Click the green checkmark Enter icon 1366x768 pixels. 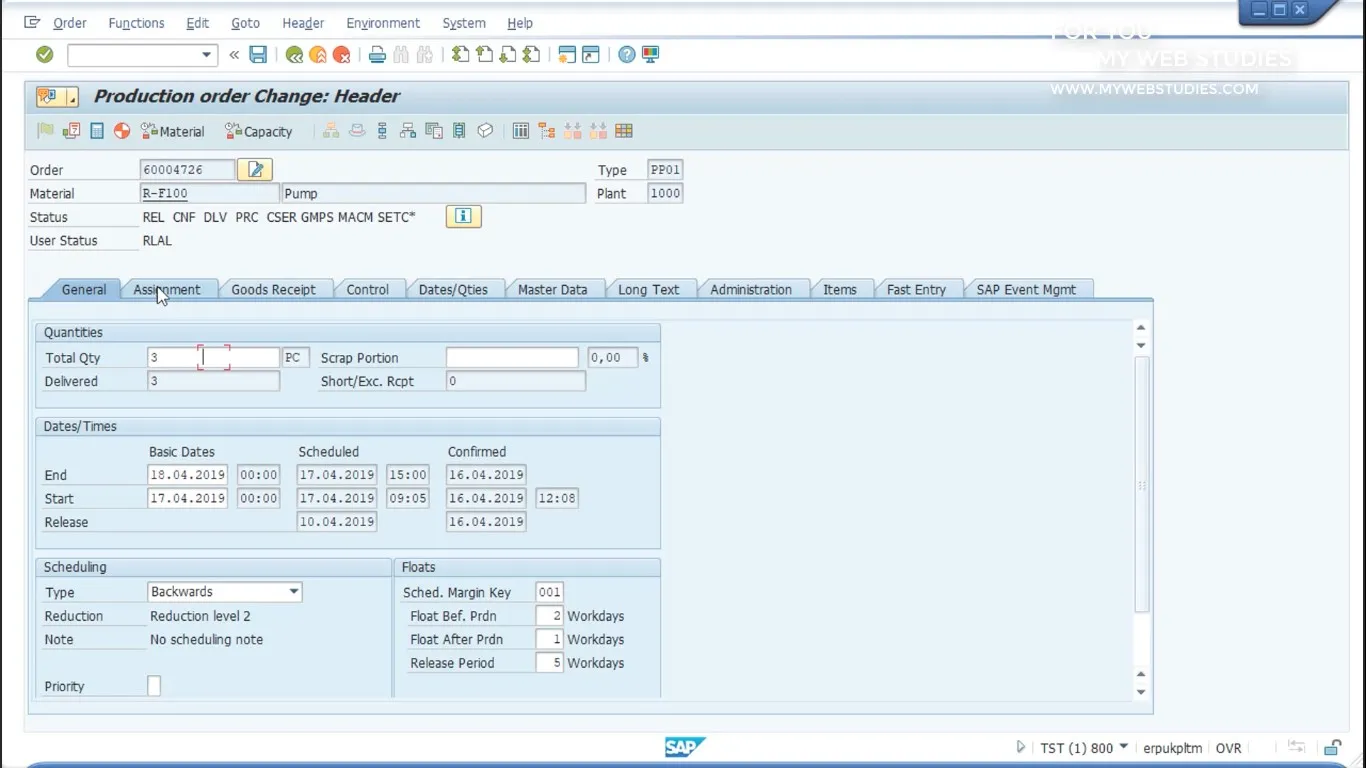point(44,54)
